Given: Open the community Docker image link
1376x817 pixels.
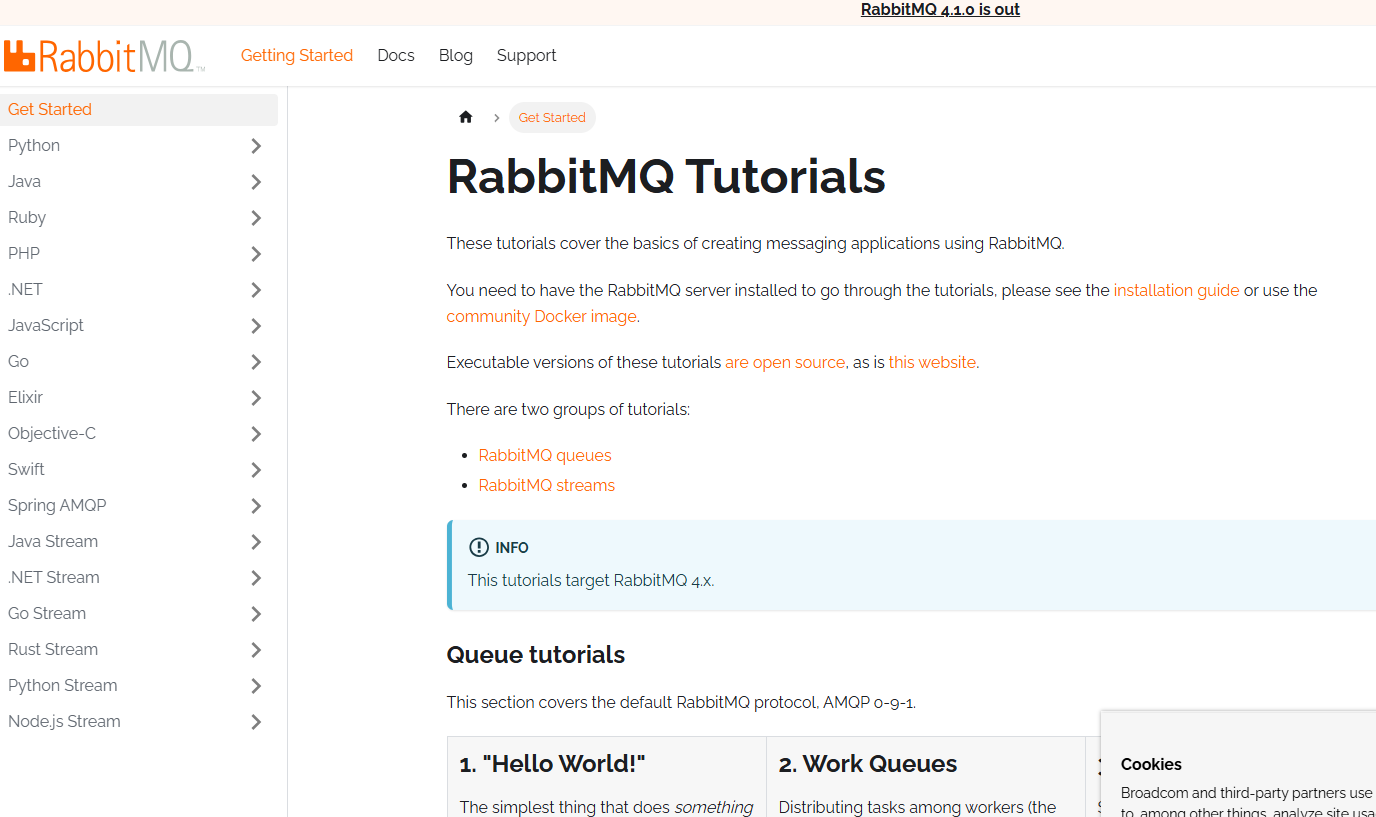Looking at the screenshot, I should click(x=542, y=316).
